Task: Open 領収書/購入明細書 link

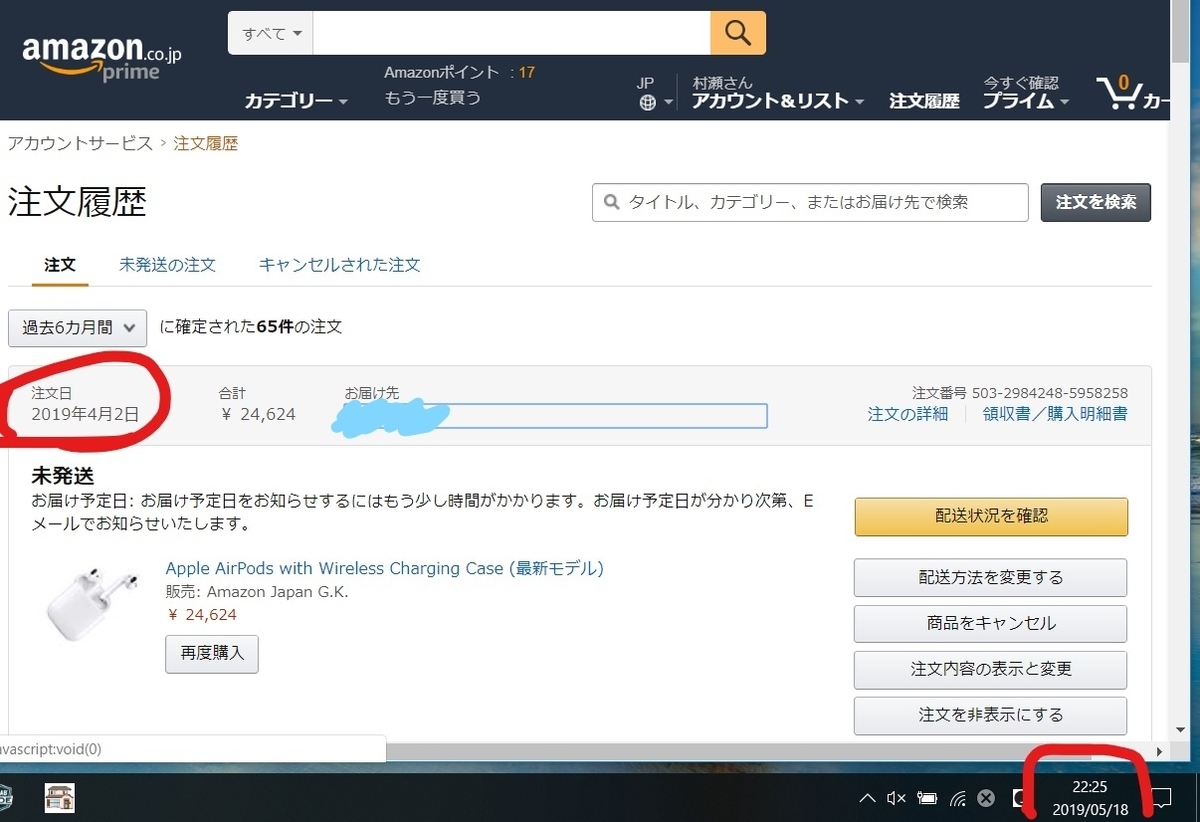Action: [x=1055, y=414]
